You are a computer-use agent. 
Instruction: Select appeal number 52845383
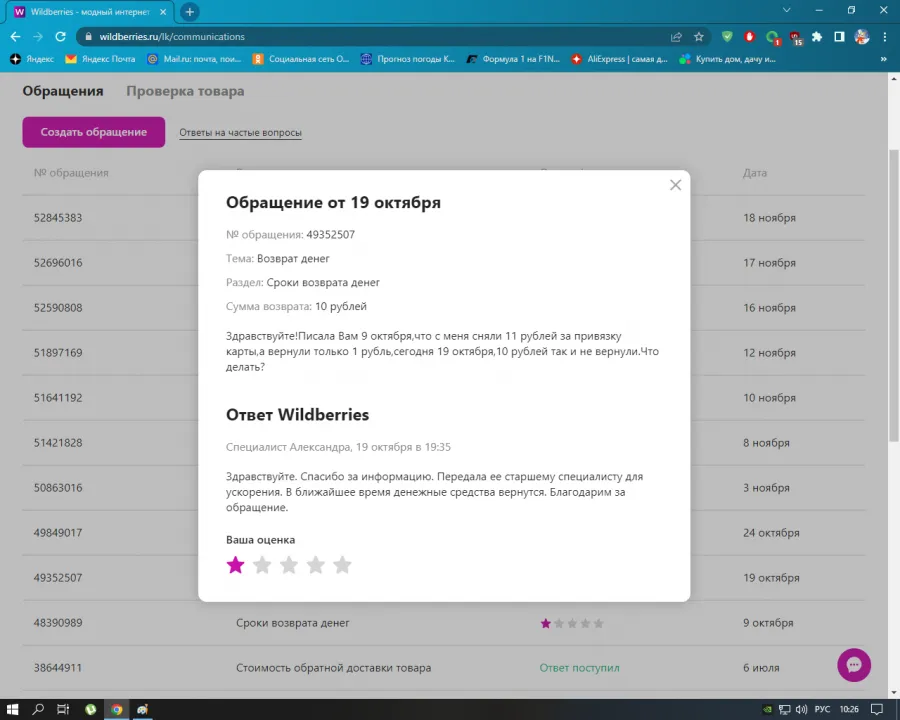58,218
